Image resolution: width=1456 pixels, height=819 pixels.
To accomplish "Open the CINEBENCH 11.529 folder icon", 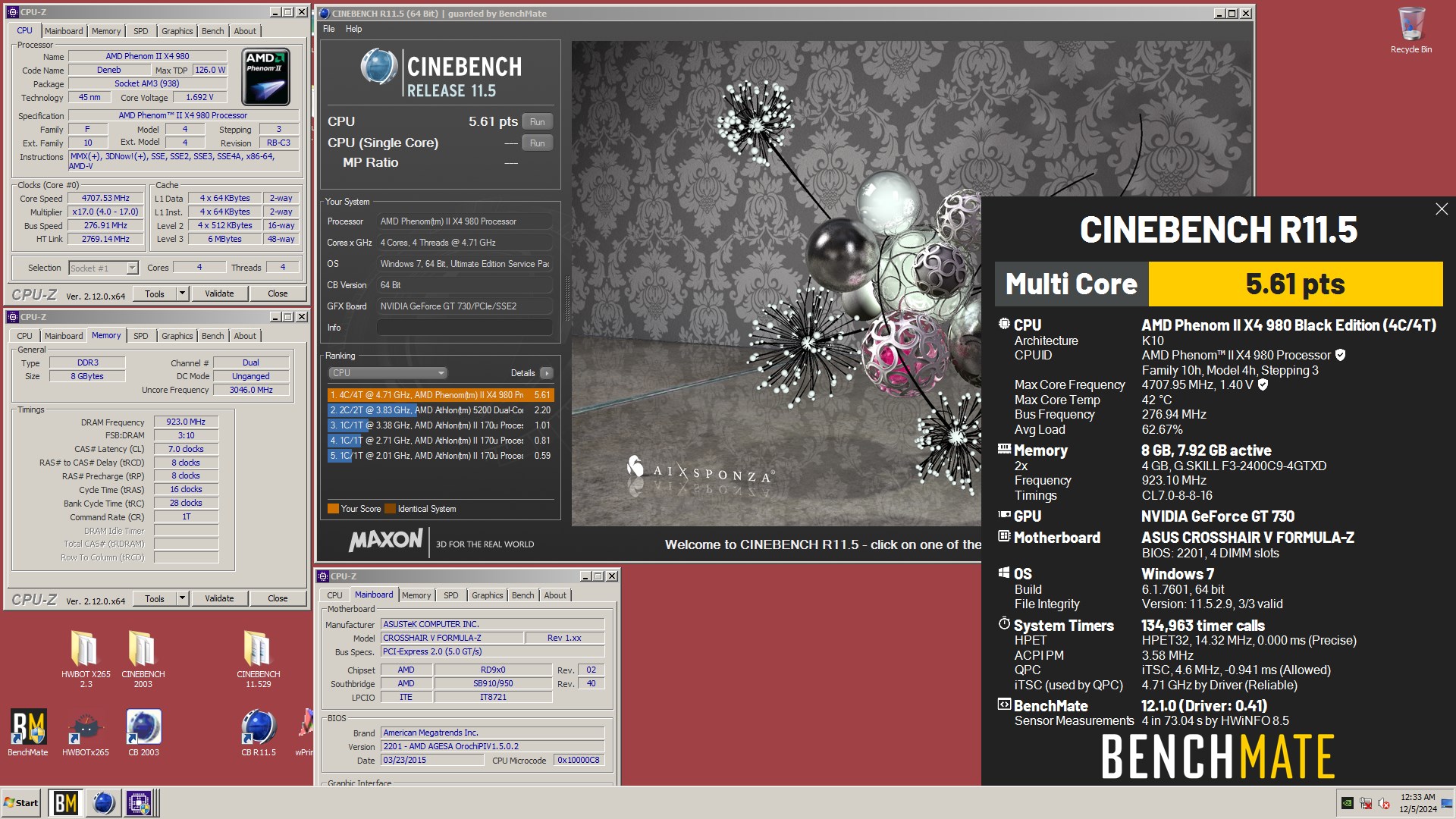I will (258, 658).
